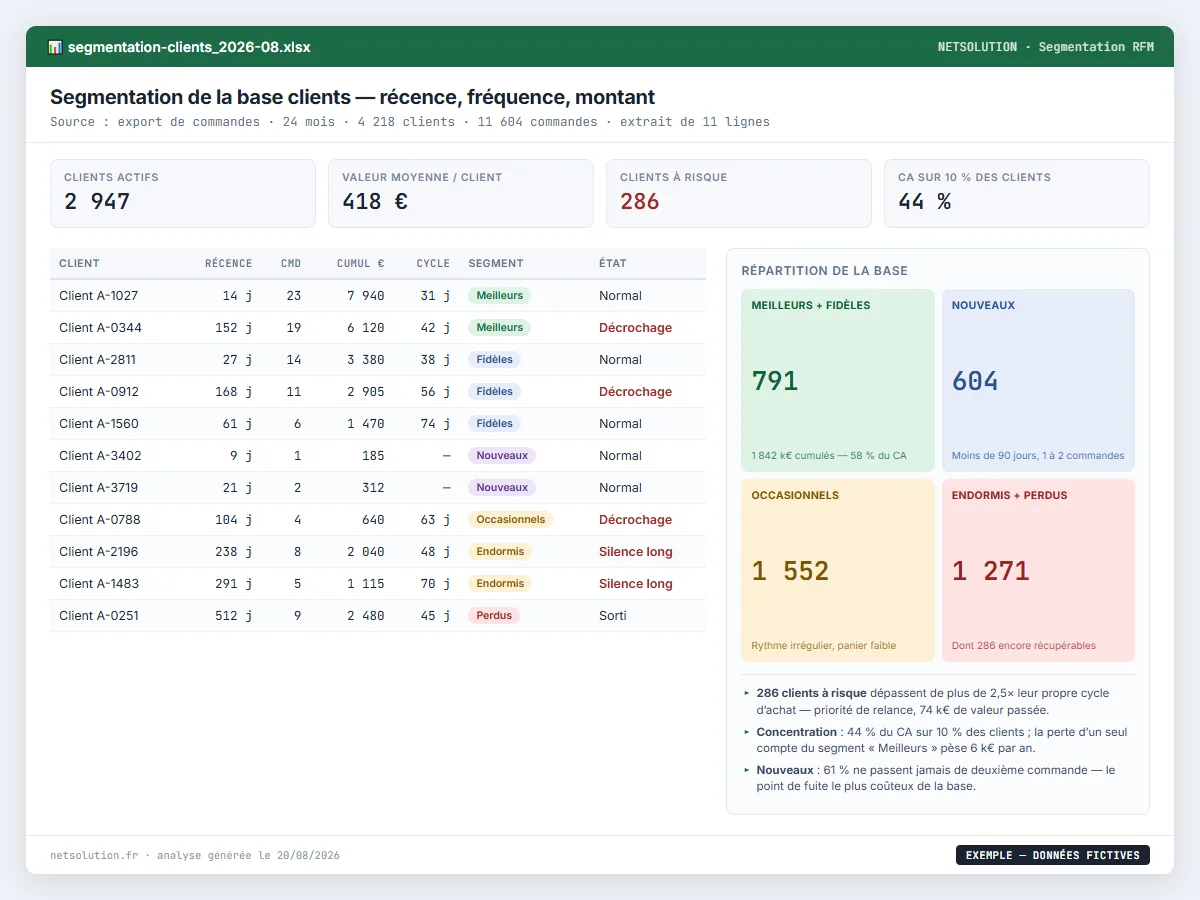
Task: Click the Répartition de la base heading
Action: pyautogui.click(x=825, y=271)
